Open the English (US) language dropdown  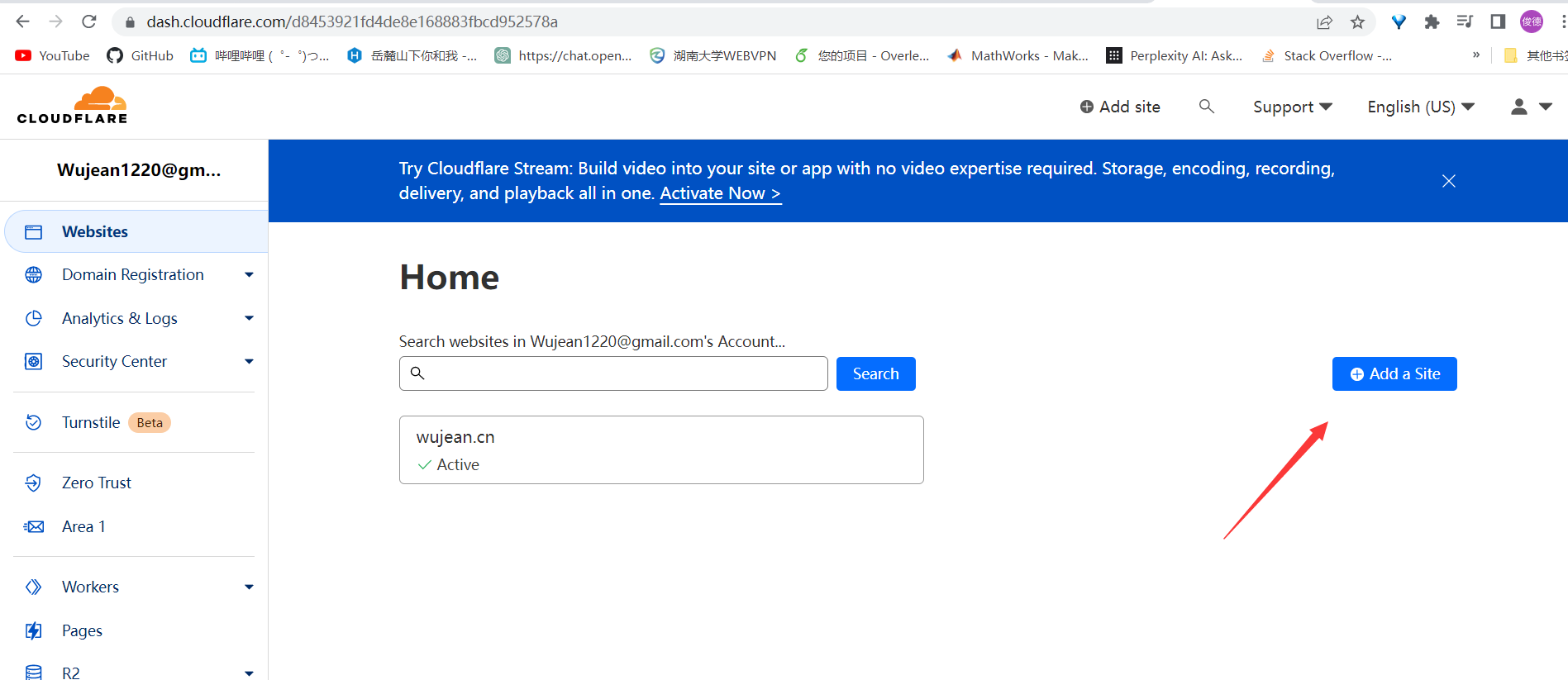point(1421,107)
